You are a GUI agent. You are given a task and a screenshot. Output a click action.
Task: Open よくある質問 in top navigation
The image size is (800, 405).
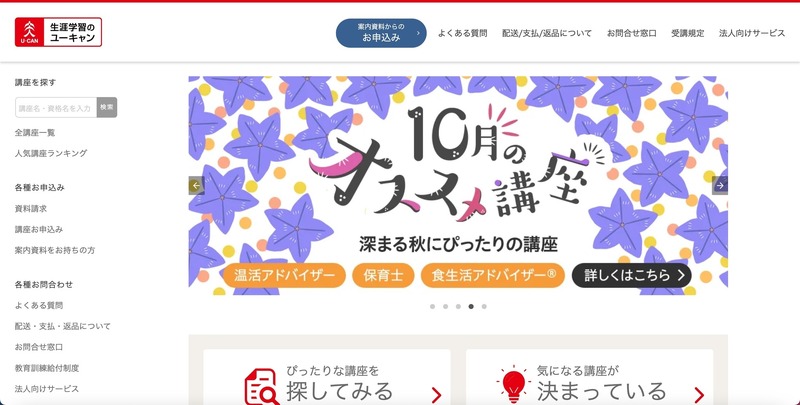462,33
